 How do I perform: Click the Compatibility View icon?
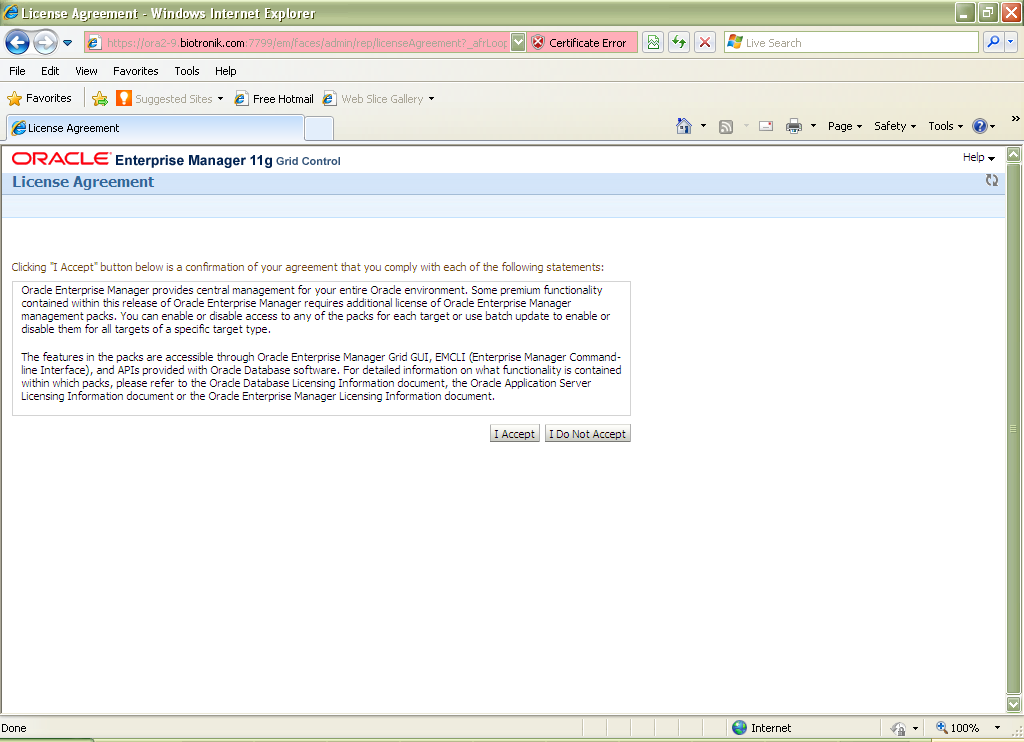pyautogui.click(x=653, y=43)
